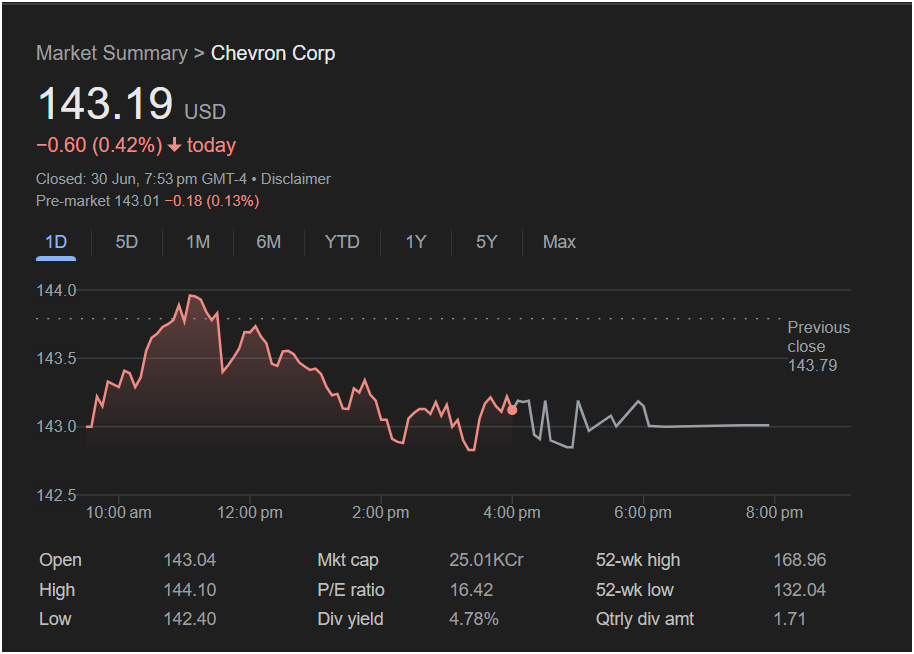Click the Low row label
914x654 pixels.
55,619
